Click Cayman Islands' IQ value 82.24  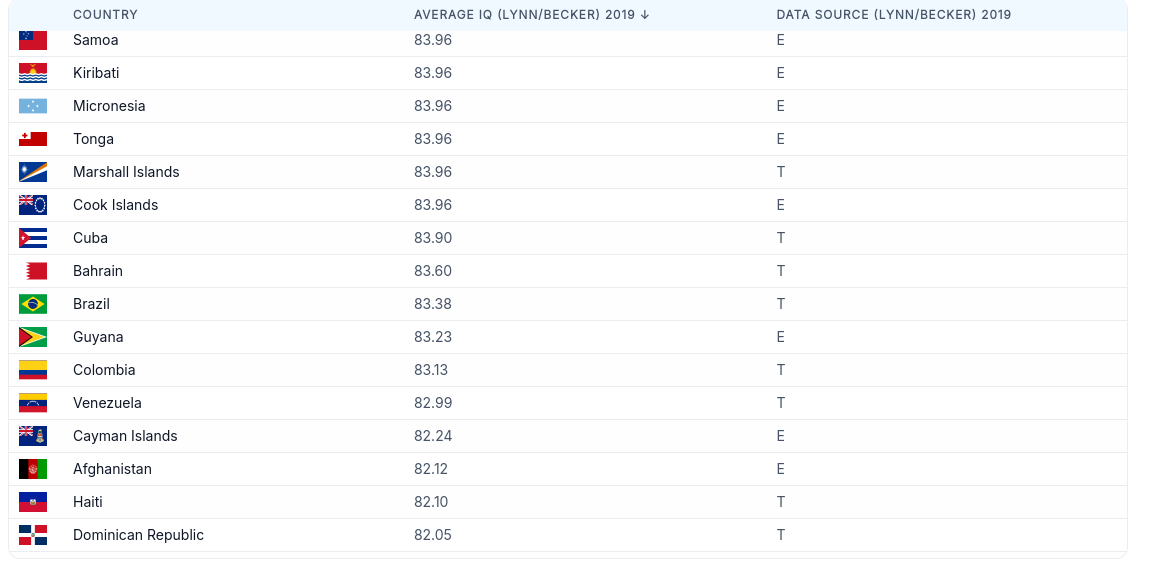coord(433,436)
